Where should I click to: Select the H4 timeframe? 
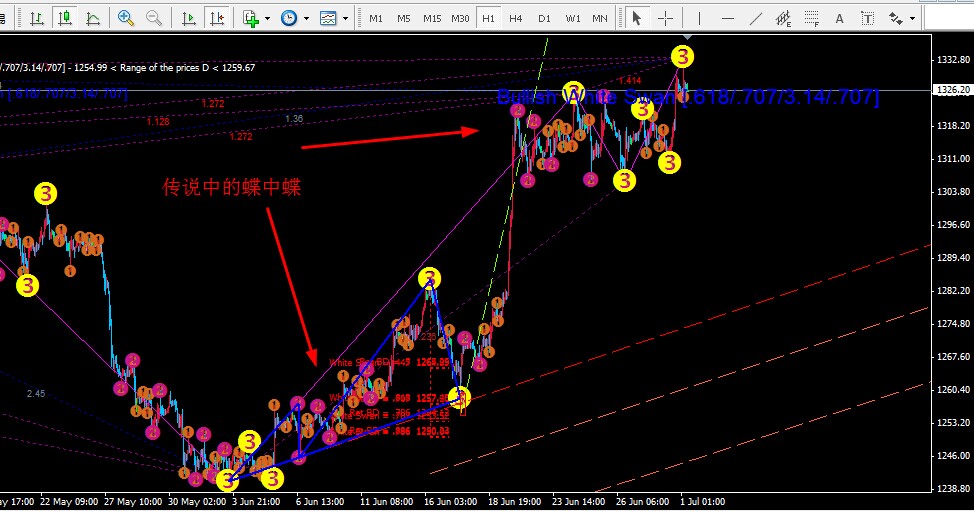pyautogui.click(x=516, y=19)
